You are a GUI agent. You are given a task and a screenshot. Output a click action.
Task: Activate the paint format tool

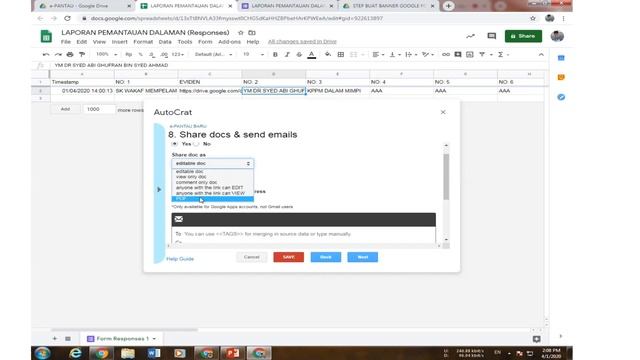pyautogui.click(x=82, y=54)
